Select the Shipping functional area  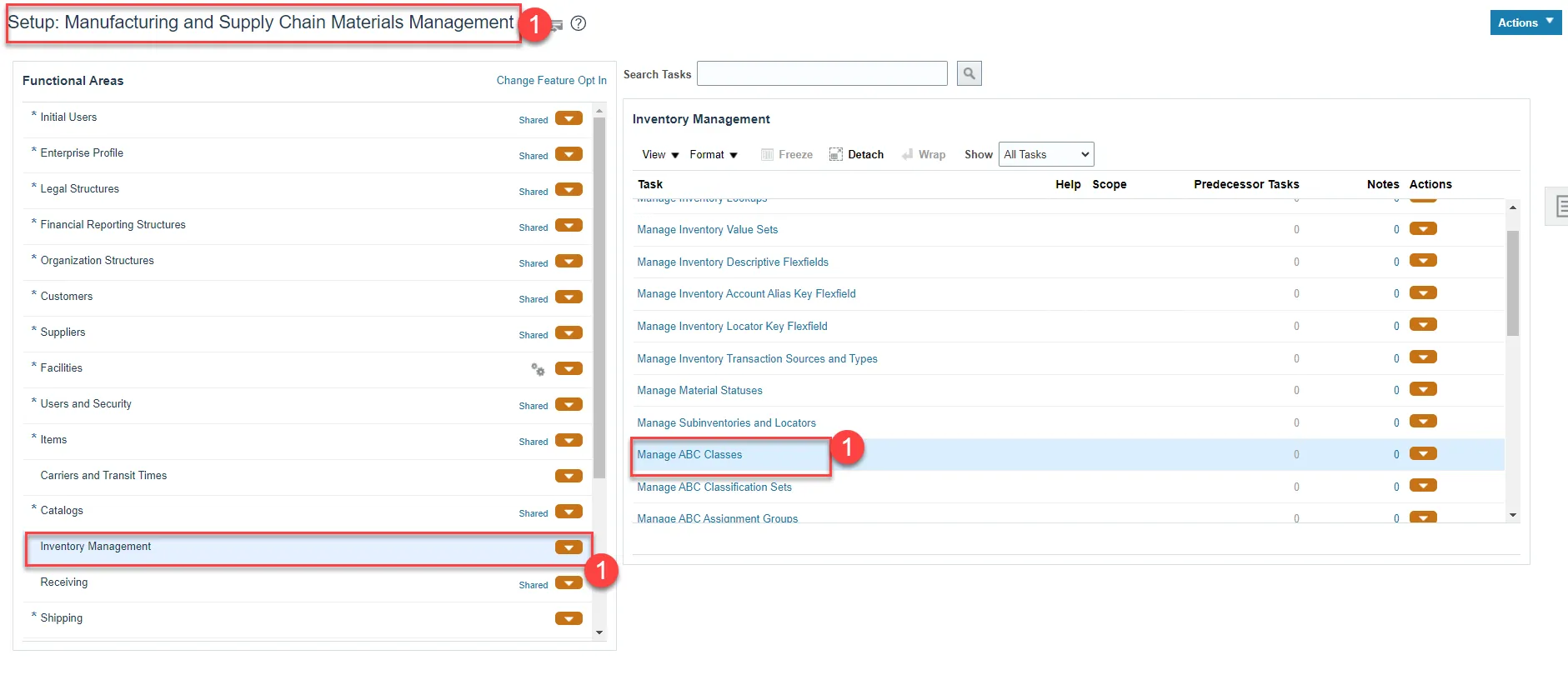(x=62, y=618)
